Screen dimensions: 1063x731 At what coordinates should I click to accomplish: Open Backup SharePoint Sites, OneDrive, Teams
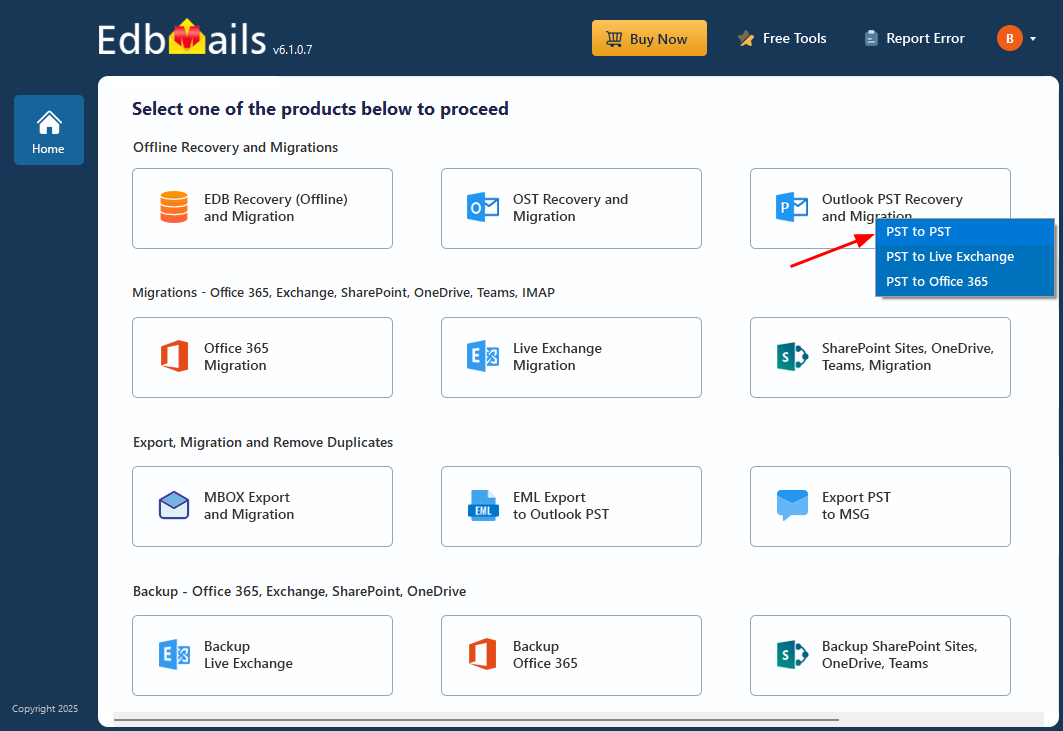(880, 656)
